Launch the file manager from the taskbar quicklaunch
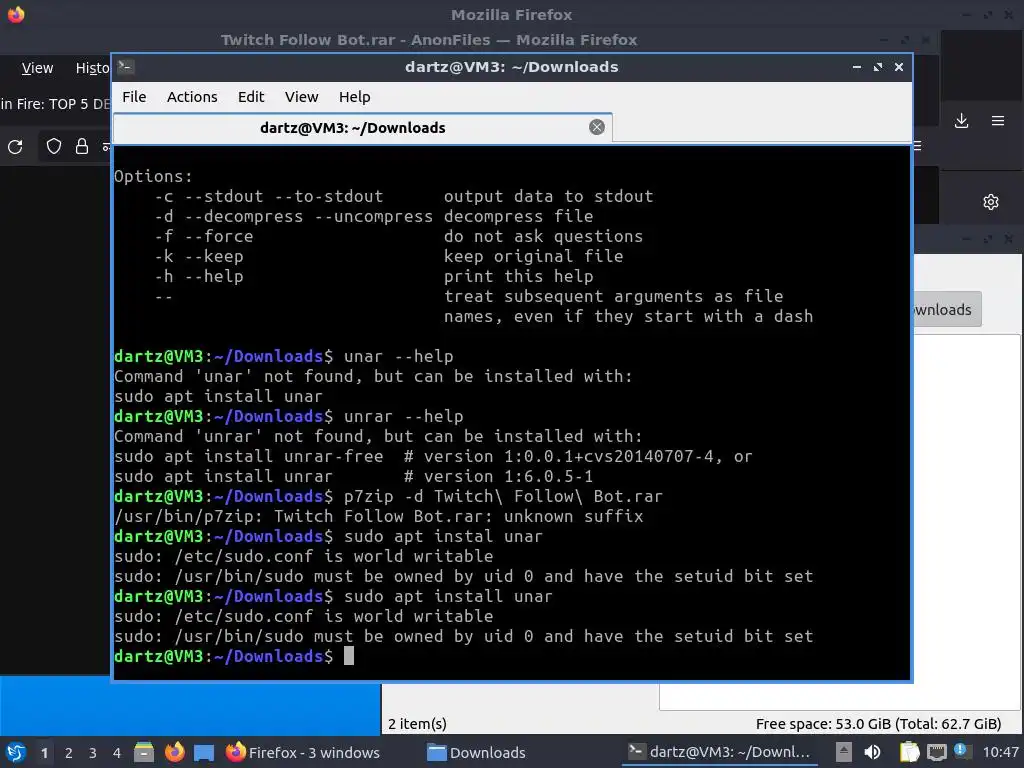1024x768 pixels. 144,752
